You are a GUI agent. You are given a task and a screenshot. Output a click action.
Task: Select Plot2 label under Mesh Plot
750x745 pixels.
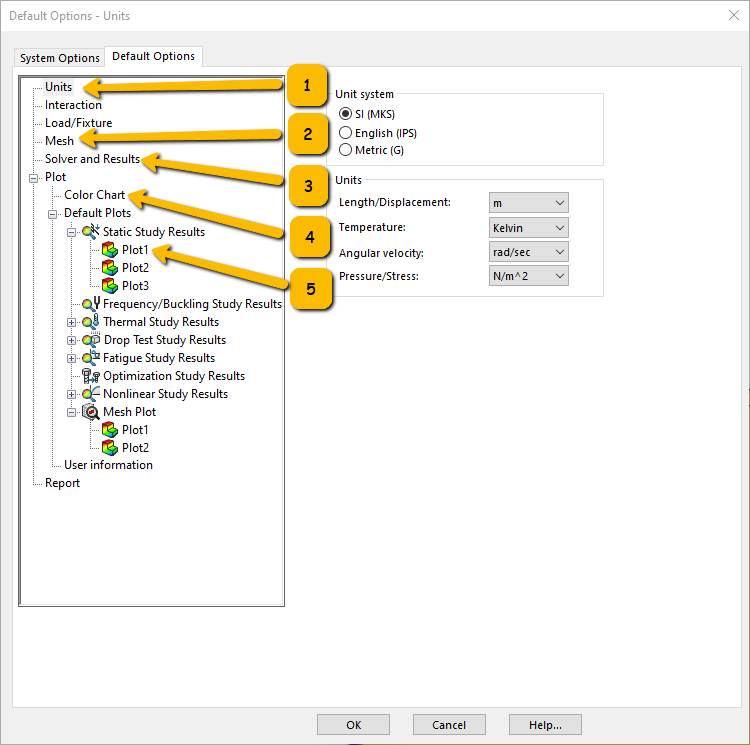135,448
